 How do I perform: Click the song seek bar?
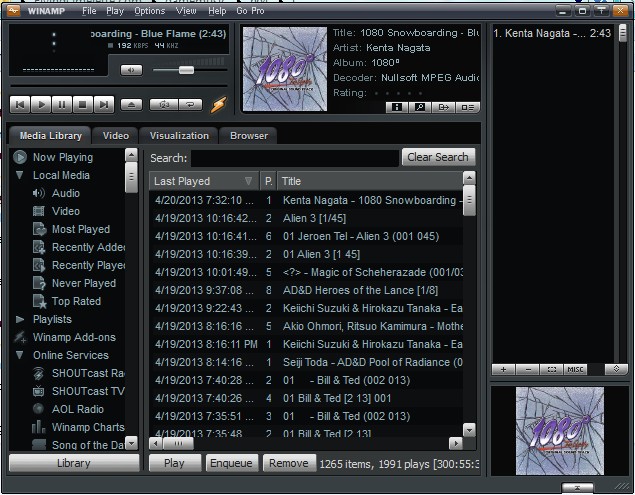(119, 86)
